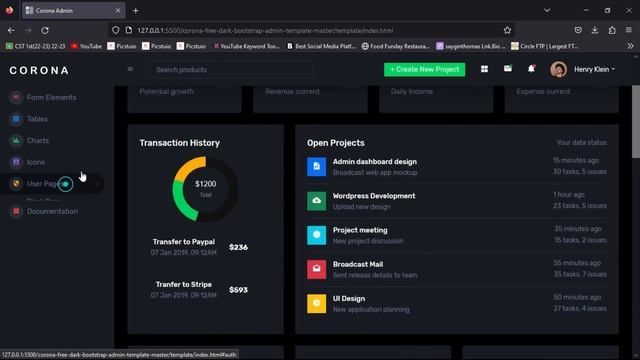The height and width of the screenshot is (360, 640).
Task: Open CST 1st(22-23) bookmark
Action: point(36,46)
